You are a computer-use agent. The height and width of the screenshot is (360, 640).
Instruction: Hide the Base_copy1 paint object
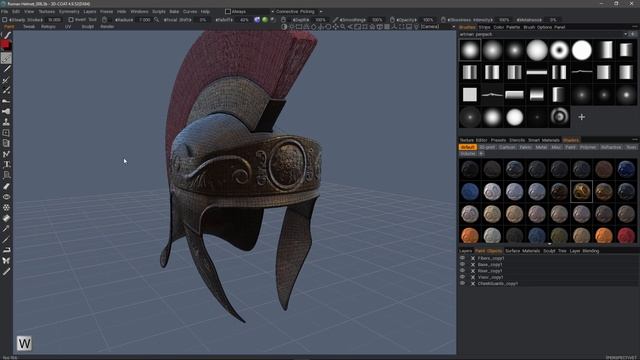tap(462, 264)
